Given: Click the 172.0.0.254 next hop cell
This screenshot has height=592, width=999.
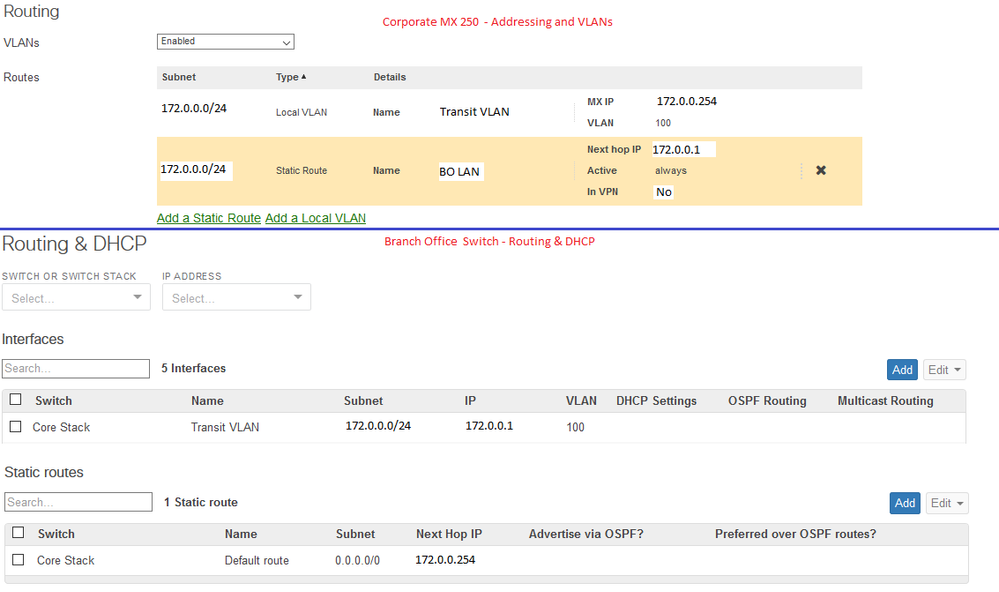Looking at the screenshot, I should pyautogui.click(x=445, y=560).
